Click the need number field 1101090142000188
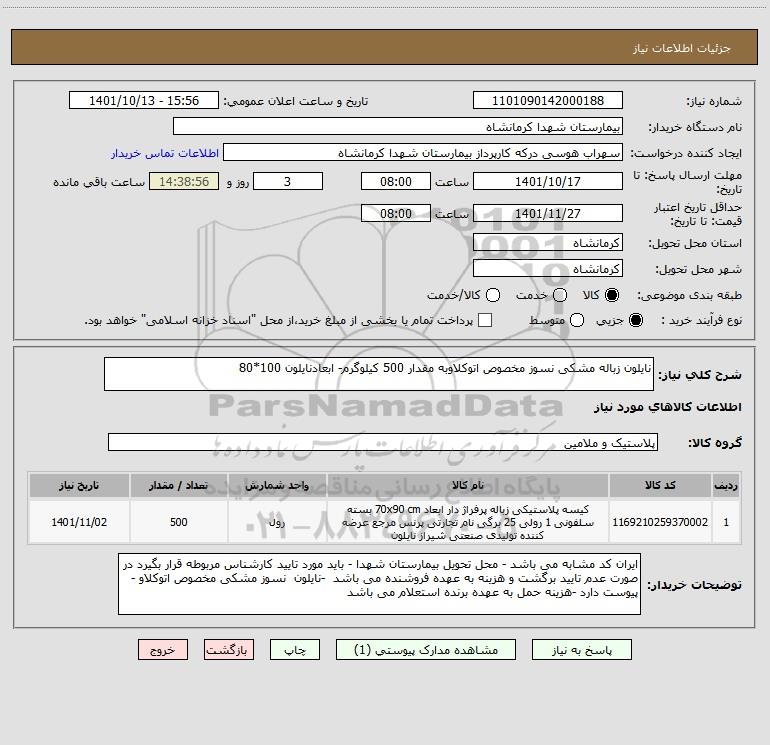The image size is (770, 745). point(548,101)
